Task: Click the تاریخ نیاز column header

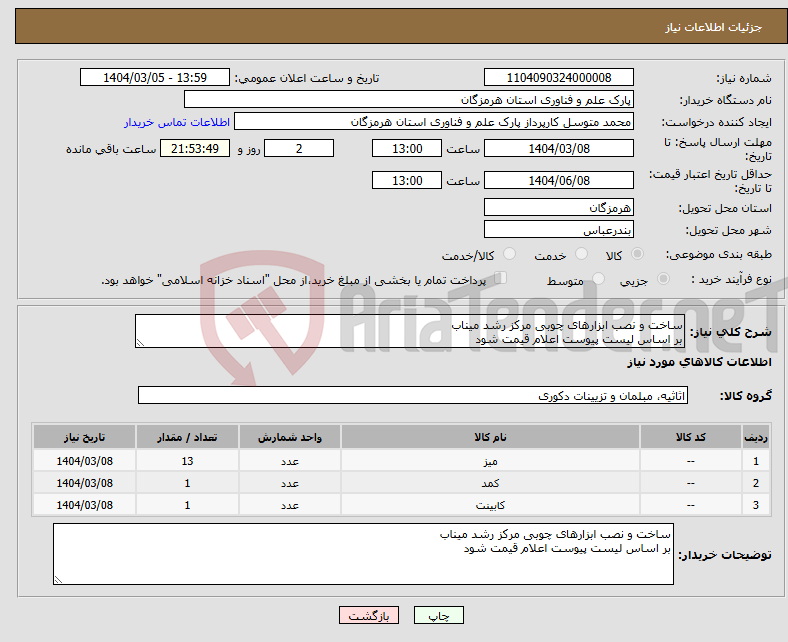Action: click(x=84, y=437)
